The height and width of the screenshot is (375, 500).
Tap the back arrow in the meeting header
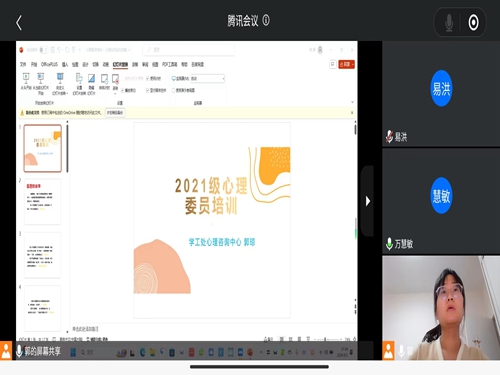click(x=19, y=23)
